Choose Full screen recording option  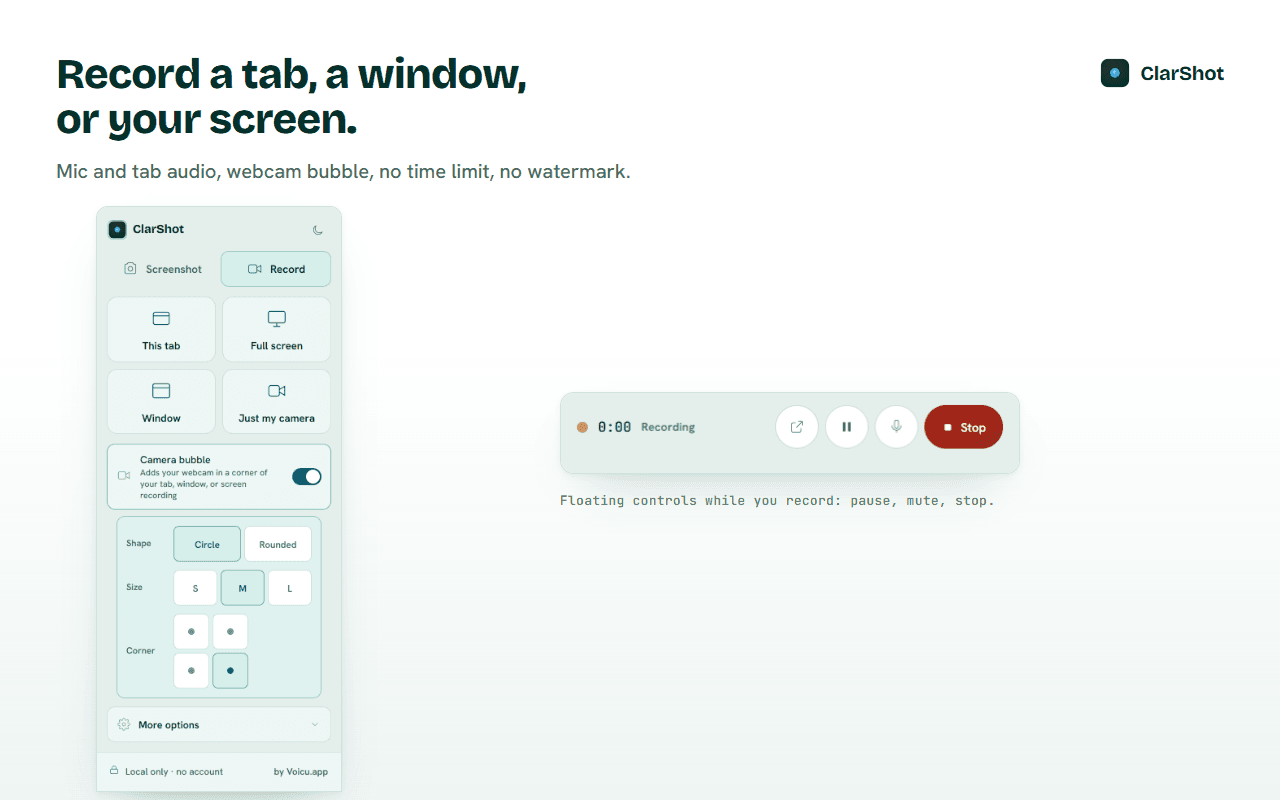pos(277,329)
